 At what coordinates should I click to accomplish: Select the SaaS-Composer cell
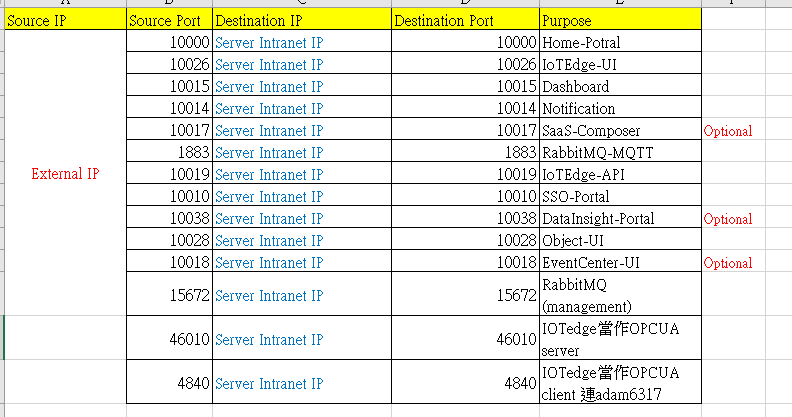pos(620,131)
